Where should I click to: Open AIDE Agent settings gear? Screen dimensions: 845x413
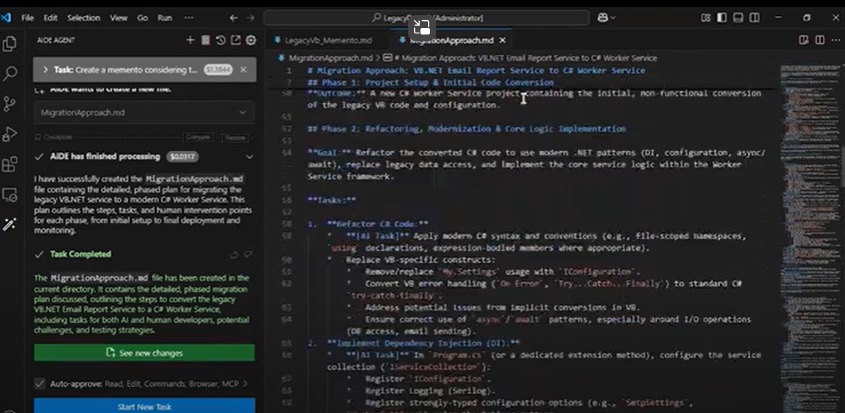click(251, 40)
